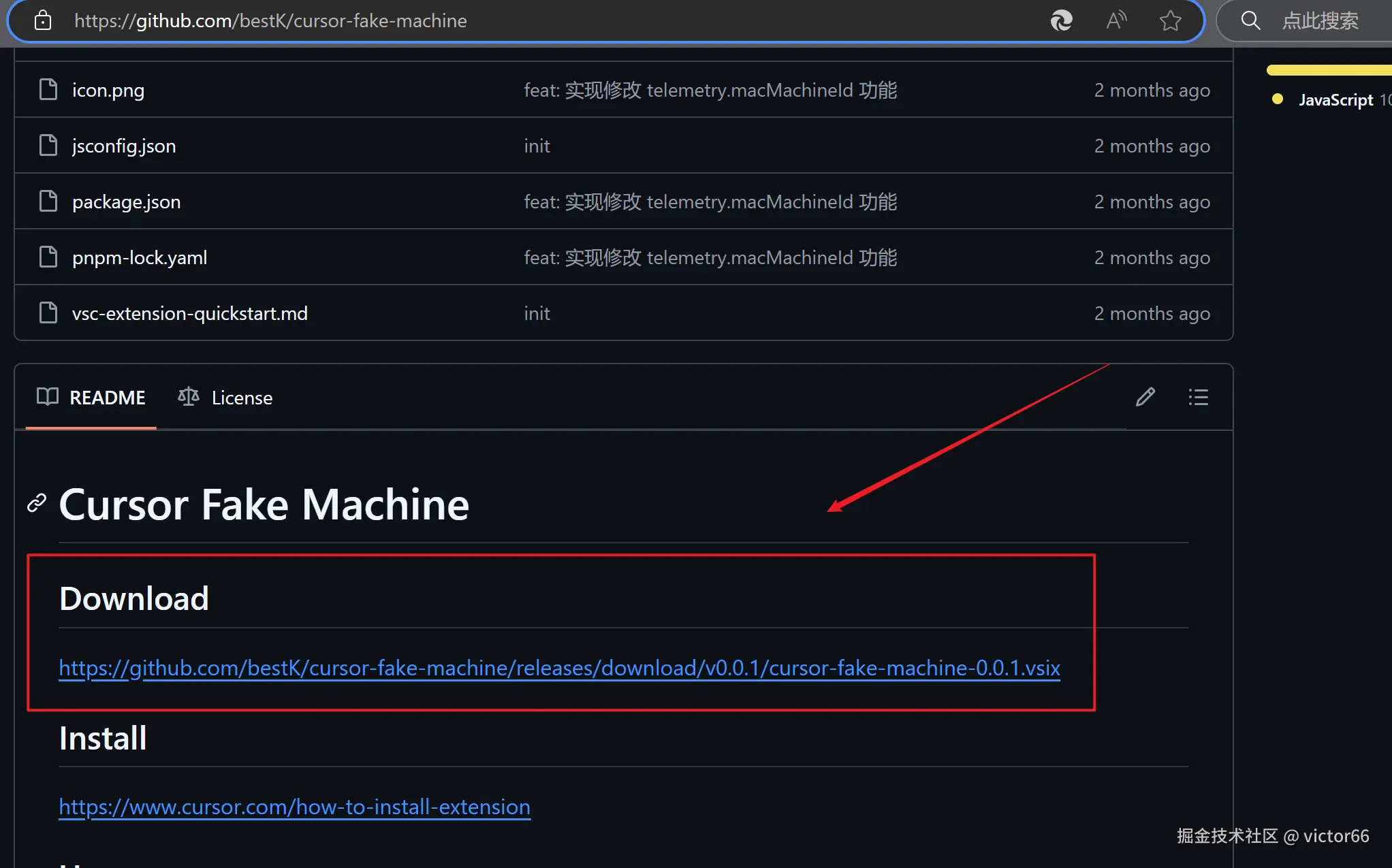The height and width of the screenshot is (868, 1392).
Task: Click the JavaScript language label
Action: tap(1335, 100)
